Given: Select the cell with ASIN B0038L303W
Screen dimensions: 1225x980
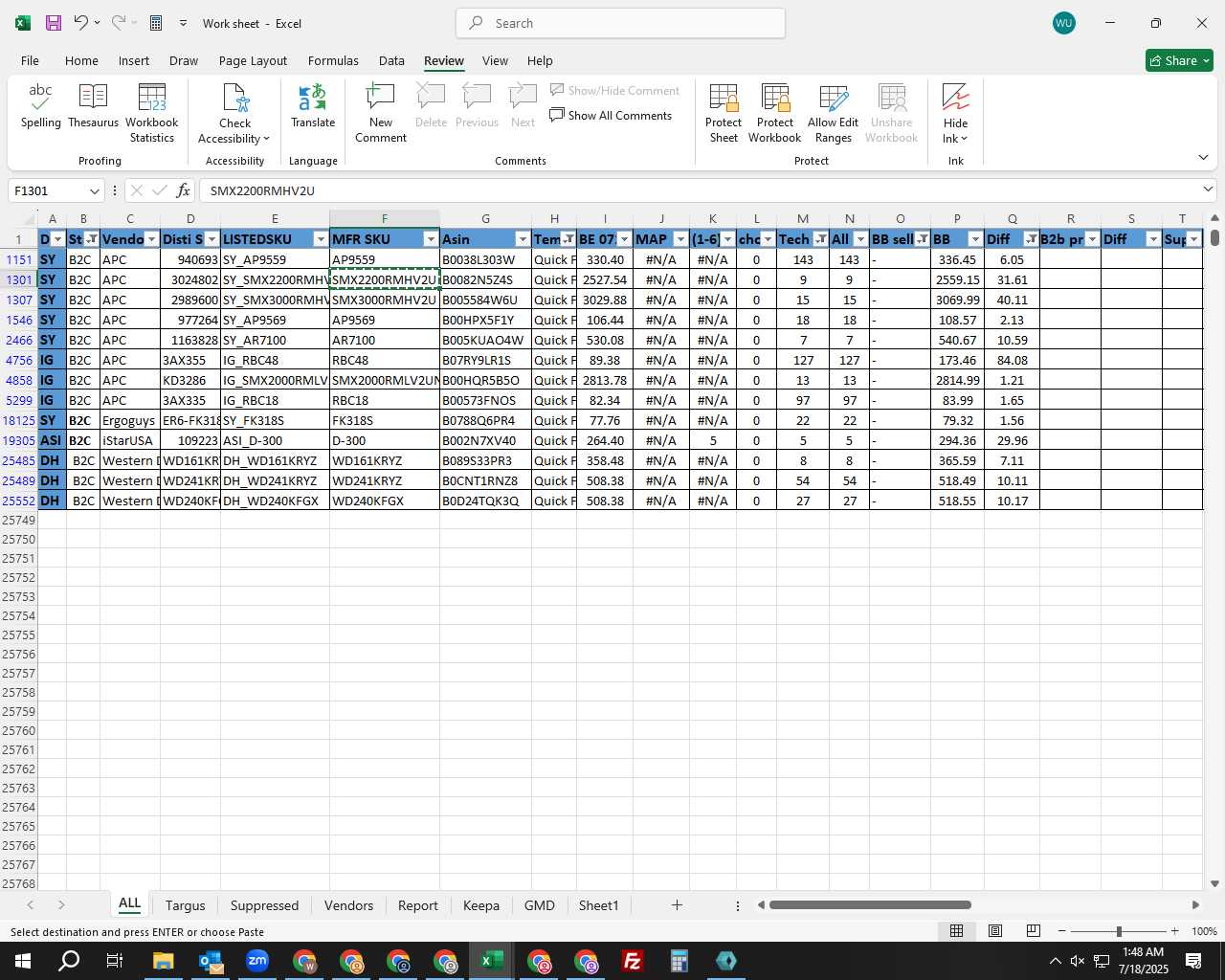Looking at the screenshot, I should [x=485, y=259].
